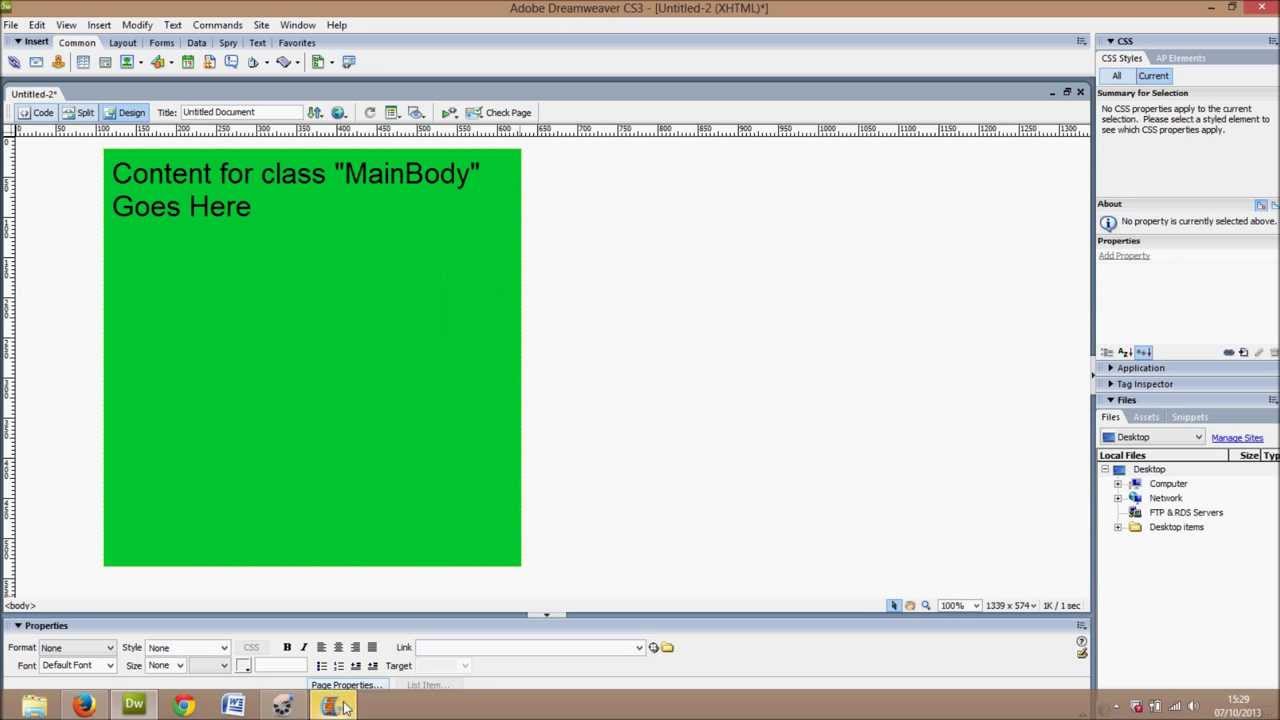Insert Comment icon in Common bar
Viewport: 1280px width, 720px height.
click(231, 62)
